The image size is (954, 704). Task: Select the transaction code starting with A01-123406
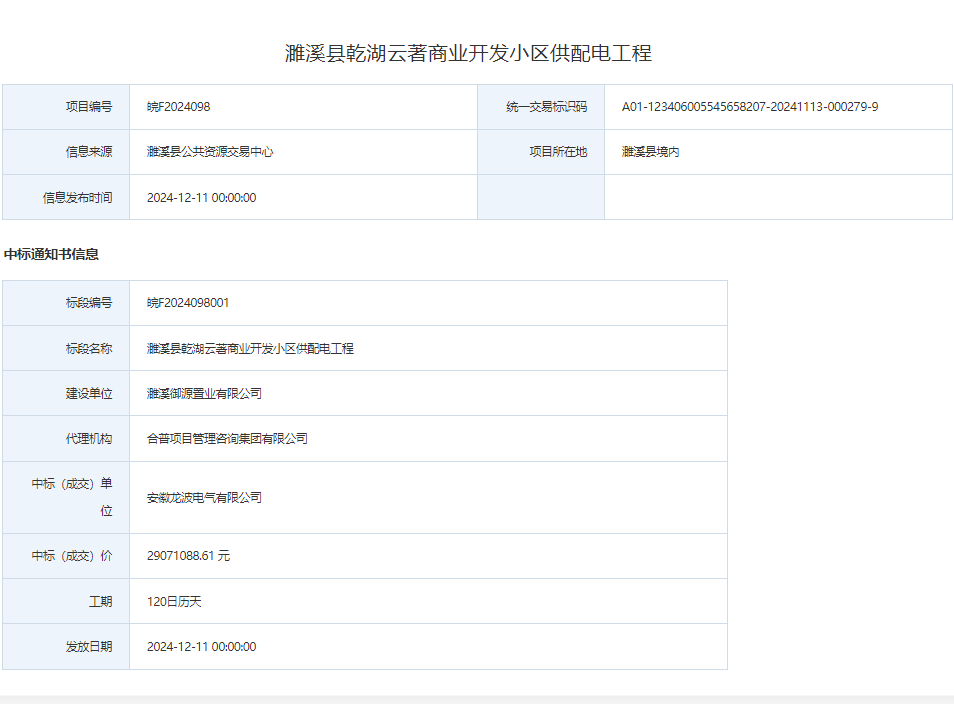(x=749, y=107)
